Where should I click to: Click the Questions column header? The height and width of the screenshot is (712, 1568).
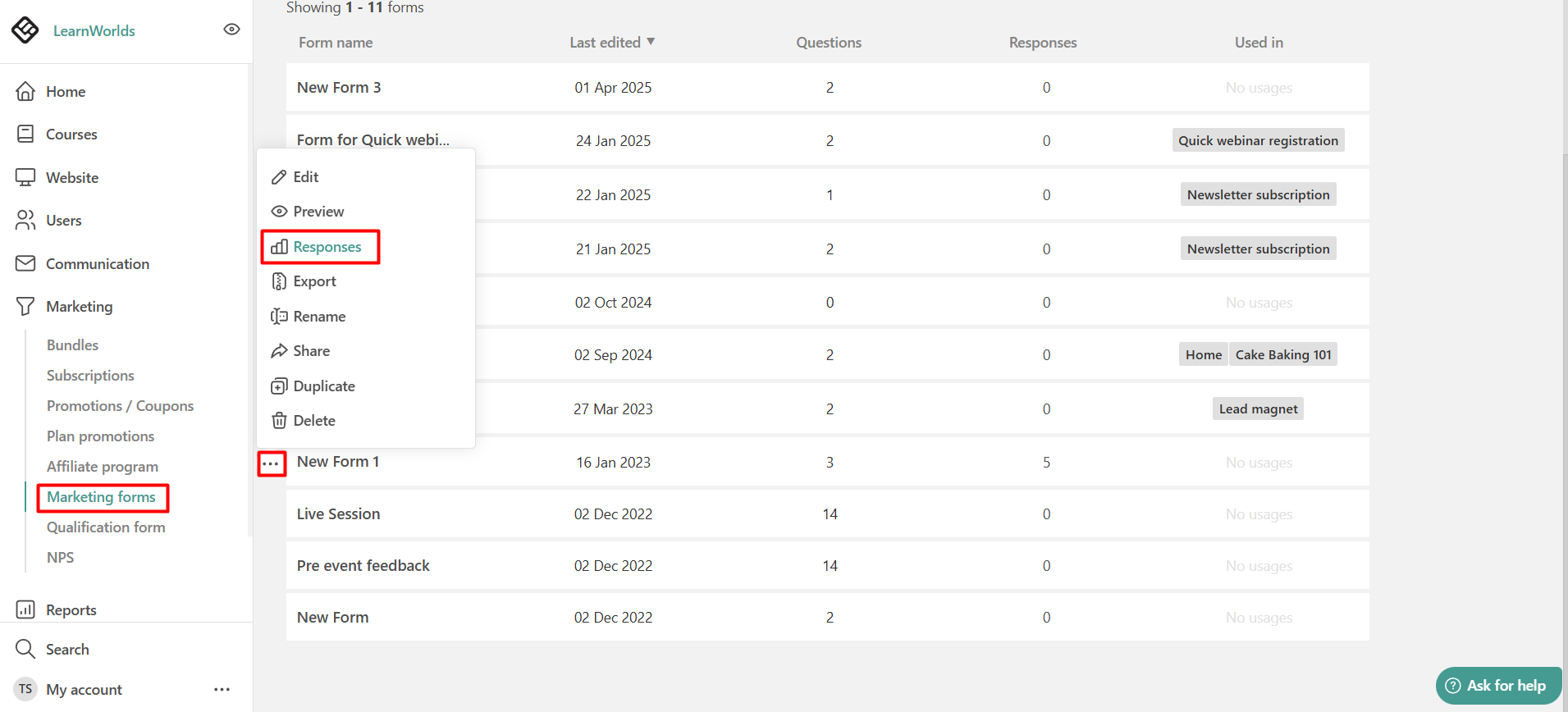pos(829,43)
